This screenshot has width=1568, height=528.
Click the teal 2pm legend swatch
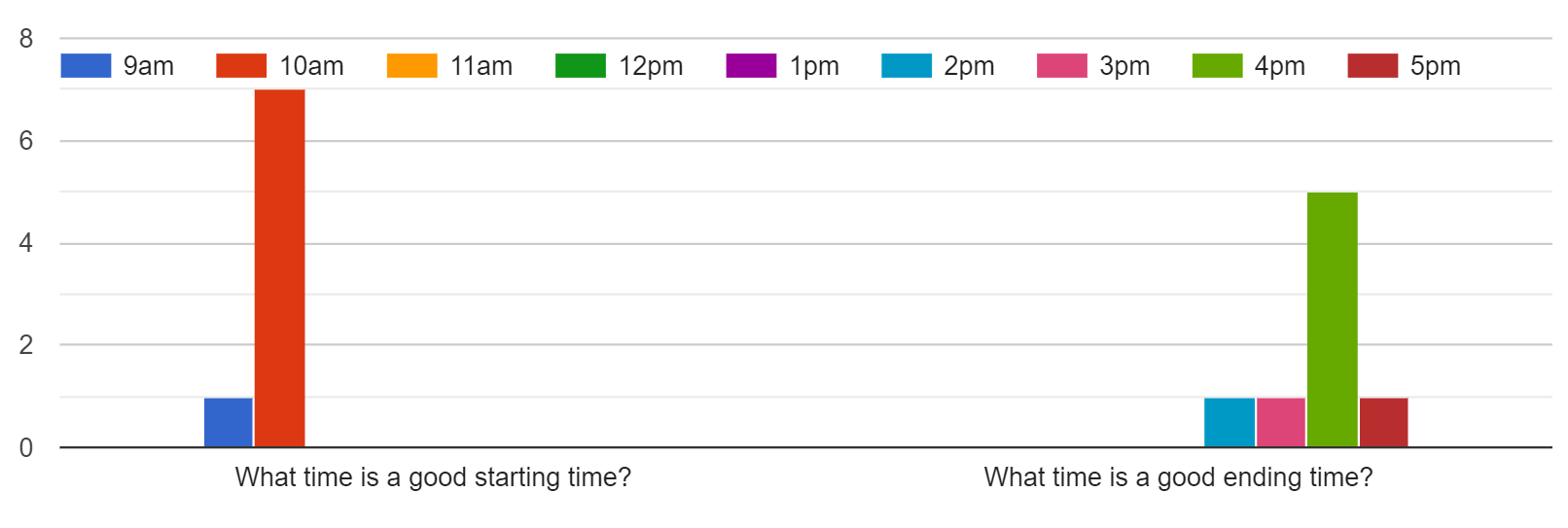pos(907,65)
